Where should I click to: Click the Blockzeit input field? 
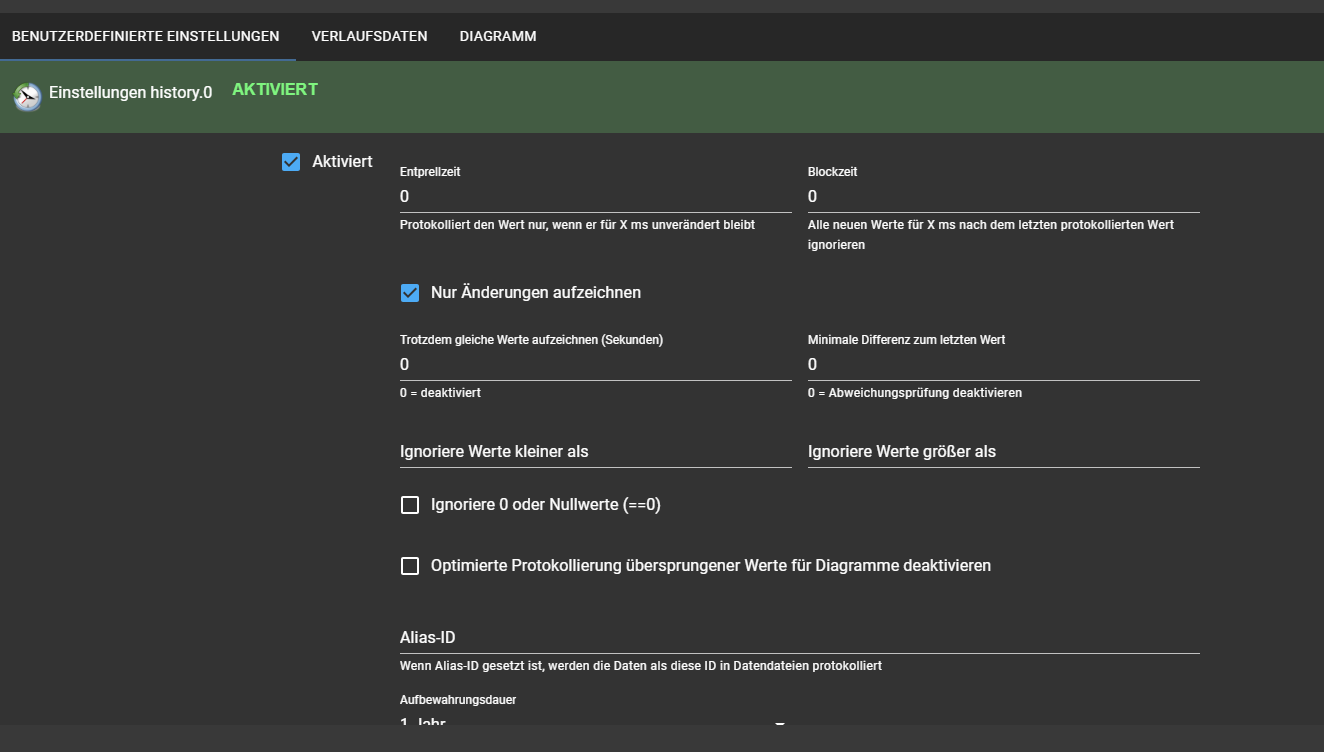point(1004,196)
